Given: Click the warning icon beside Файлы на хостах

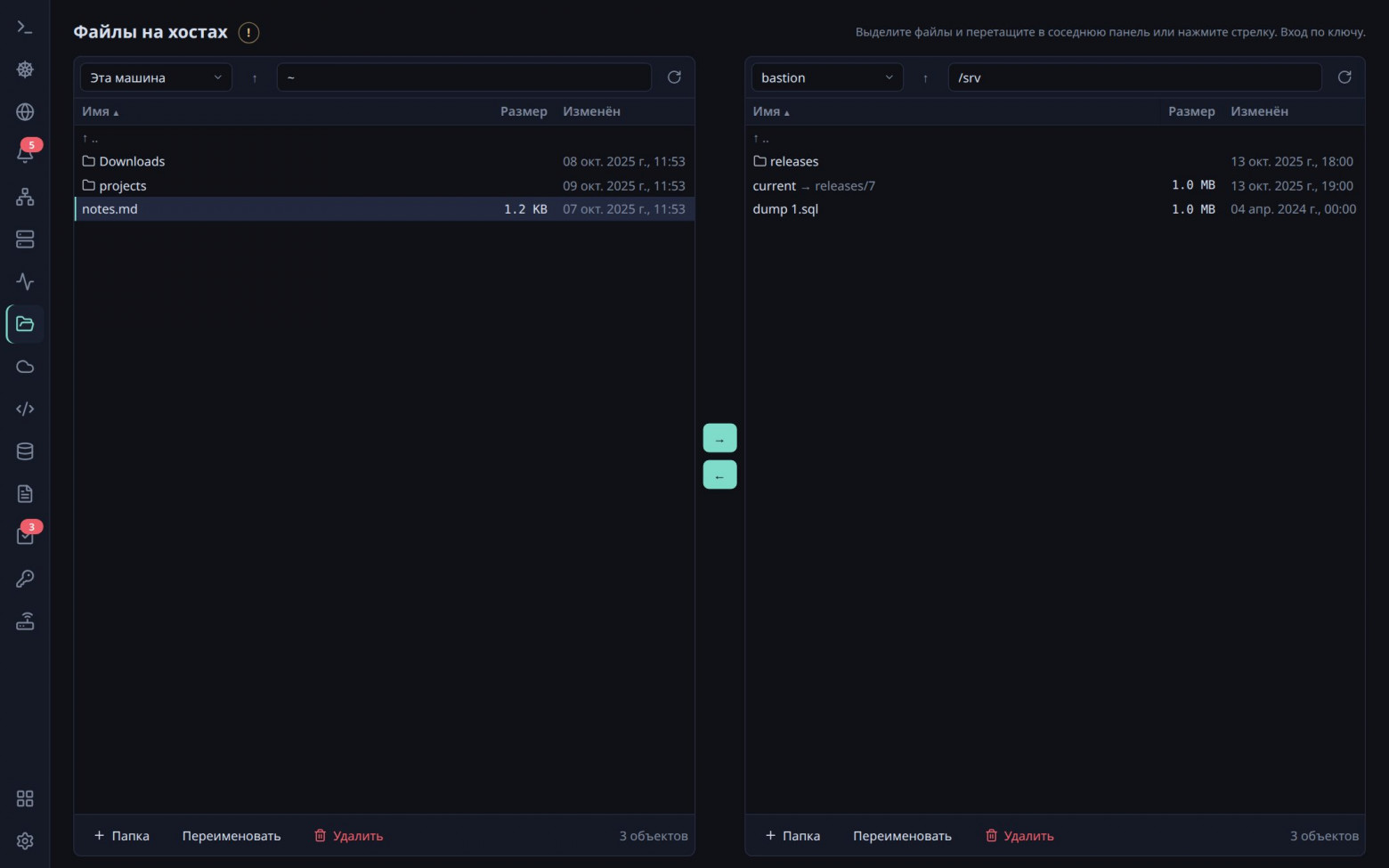Looking at the screenshot, I should click(x=248, y=33).
